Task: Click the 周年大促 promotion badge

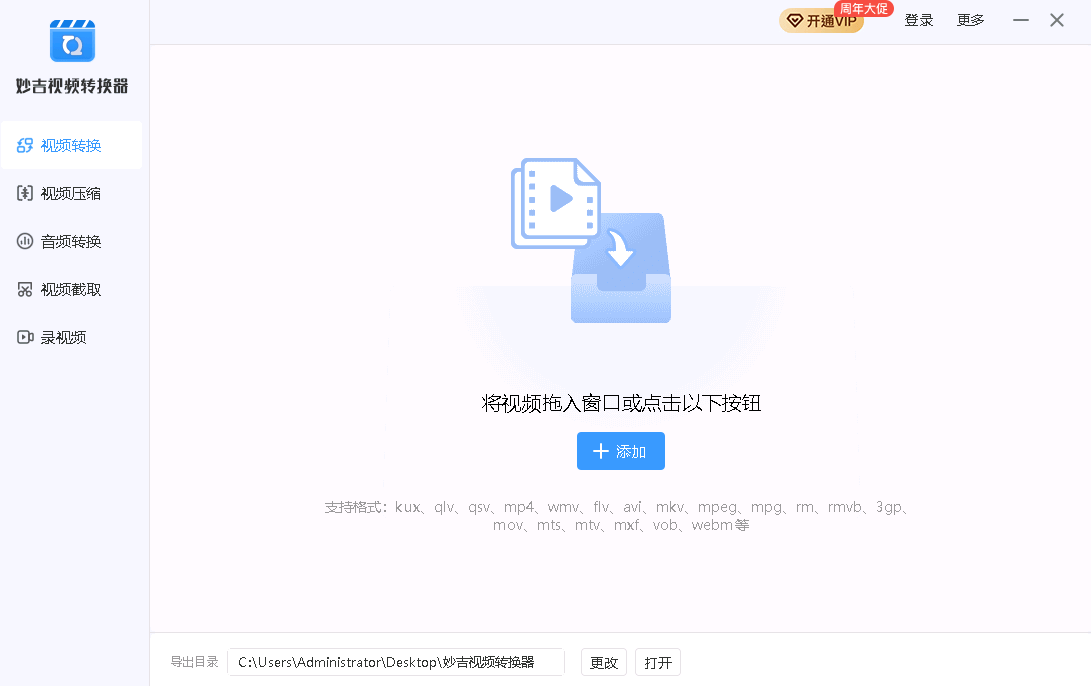Action: click(864, 8)
